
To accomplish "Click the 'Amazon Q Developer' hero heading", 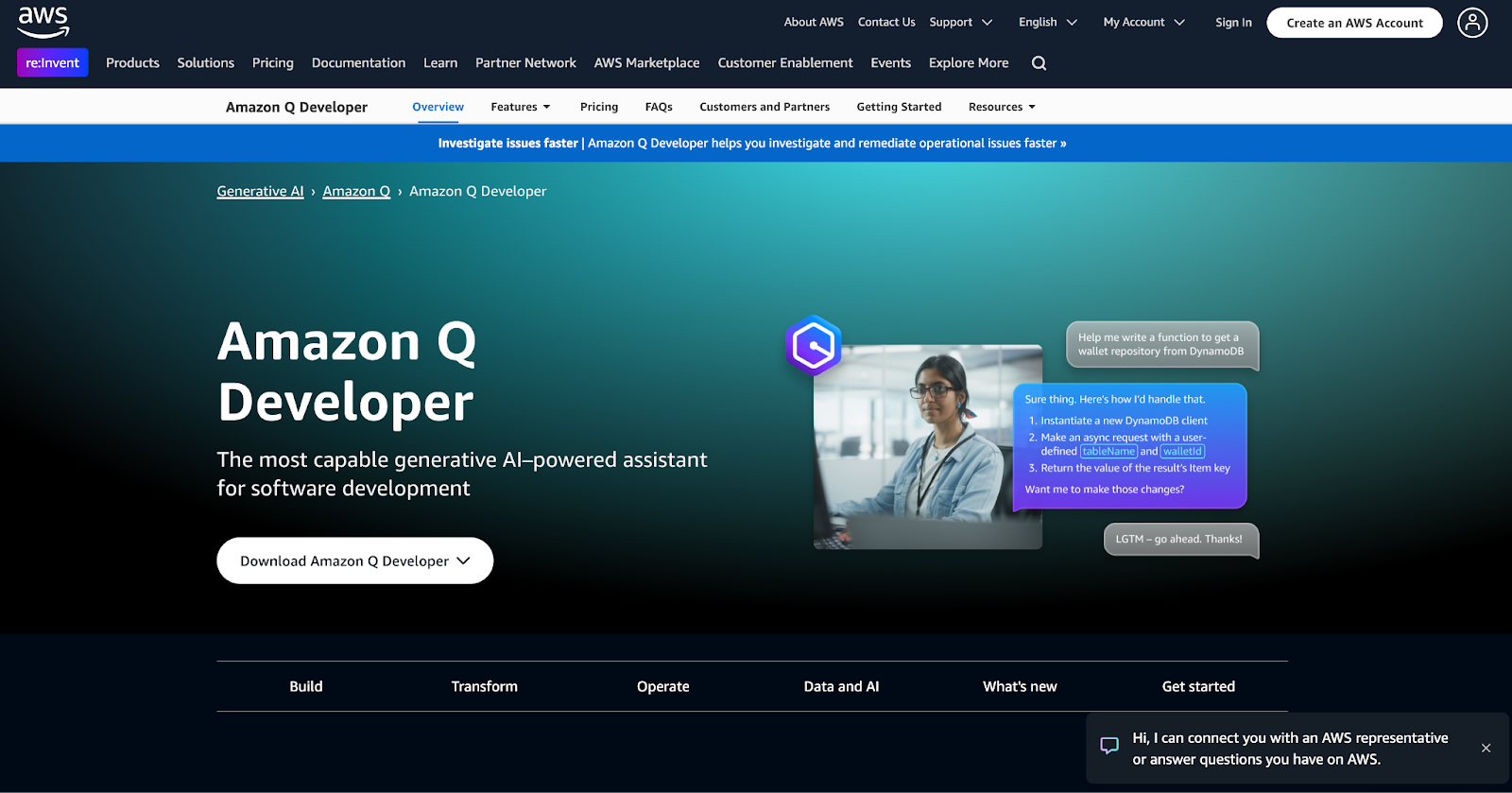I will coord(347,371).
